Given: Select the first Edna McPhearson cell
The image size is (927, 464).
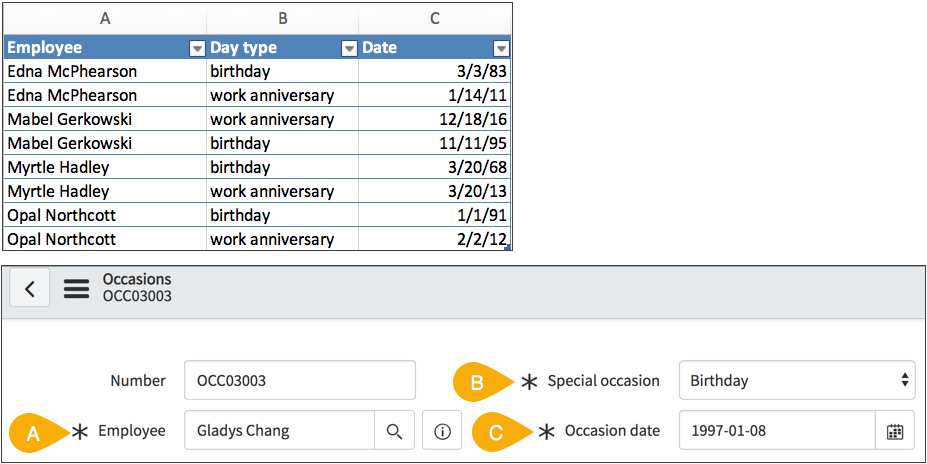Looking at the screenshot, I should (x=105, y=71).
